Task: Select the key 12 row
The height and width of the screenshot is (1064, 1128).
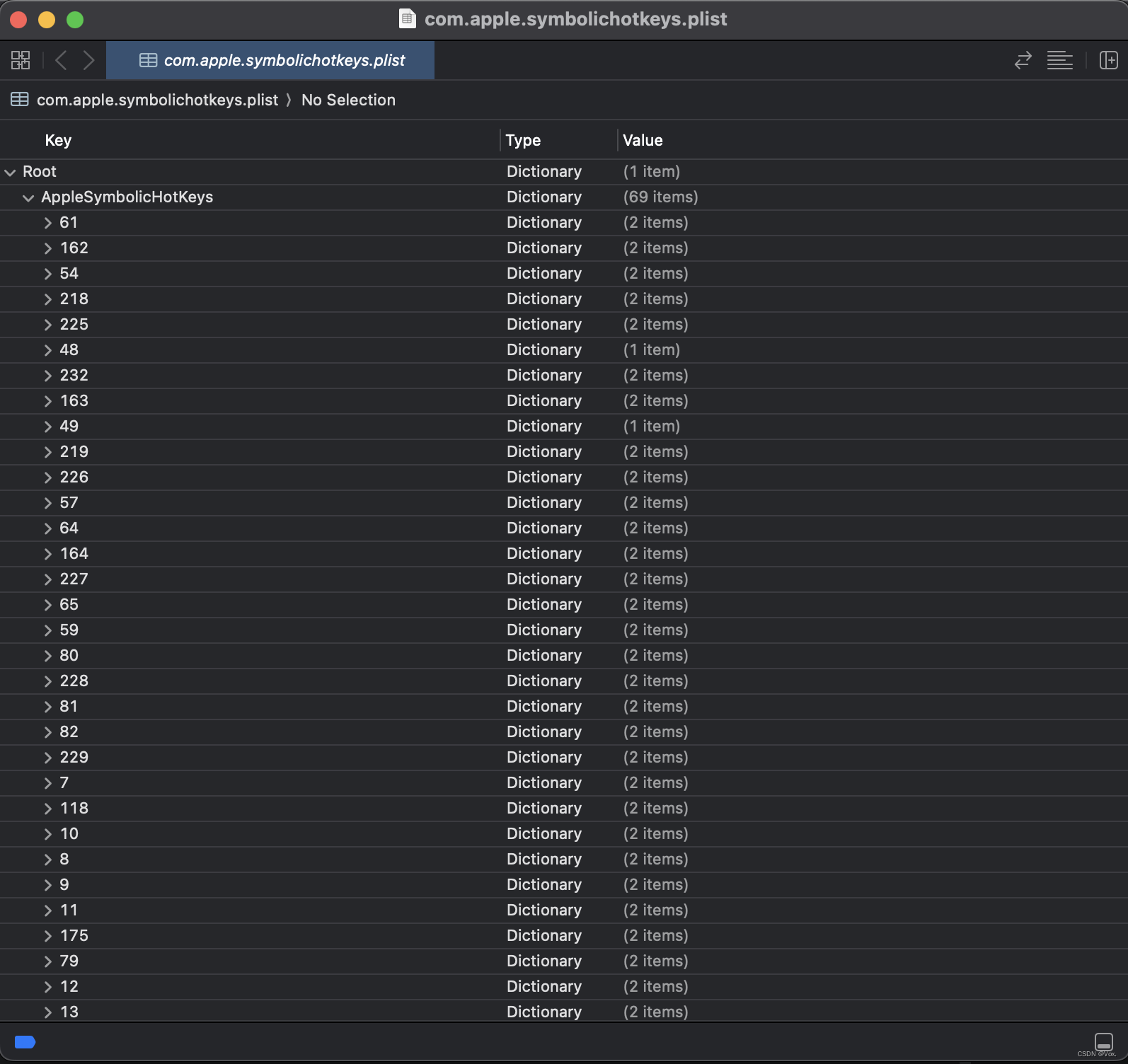Action: 564,987
